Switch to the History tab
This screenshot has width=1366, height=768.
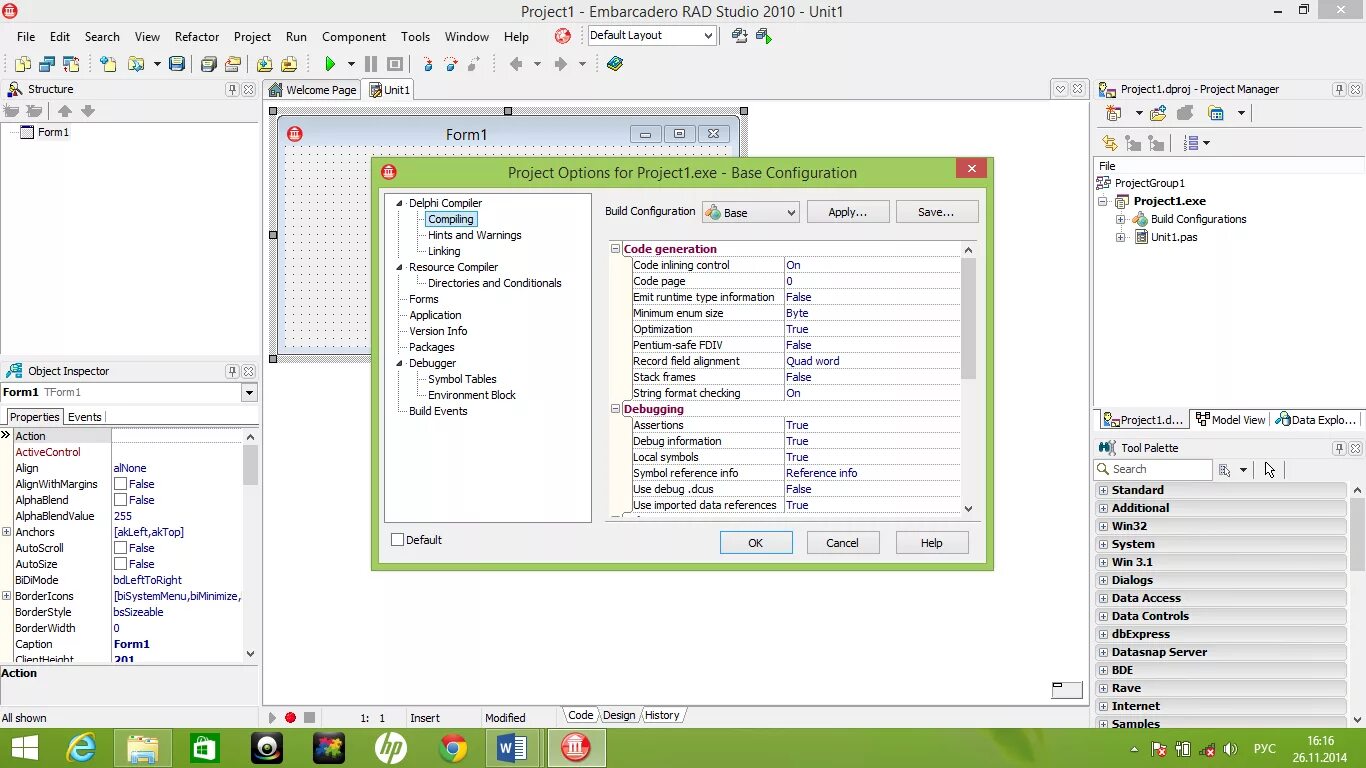pos(661,715)
